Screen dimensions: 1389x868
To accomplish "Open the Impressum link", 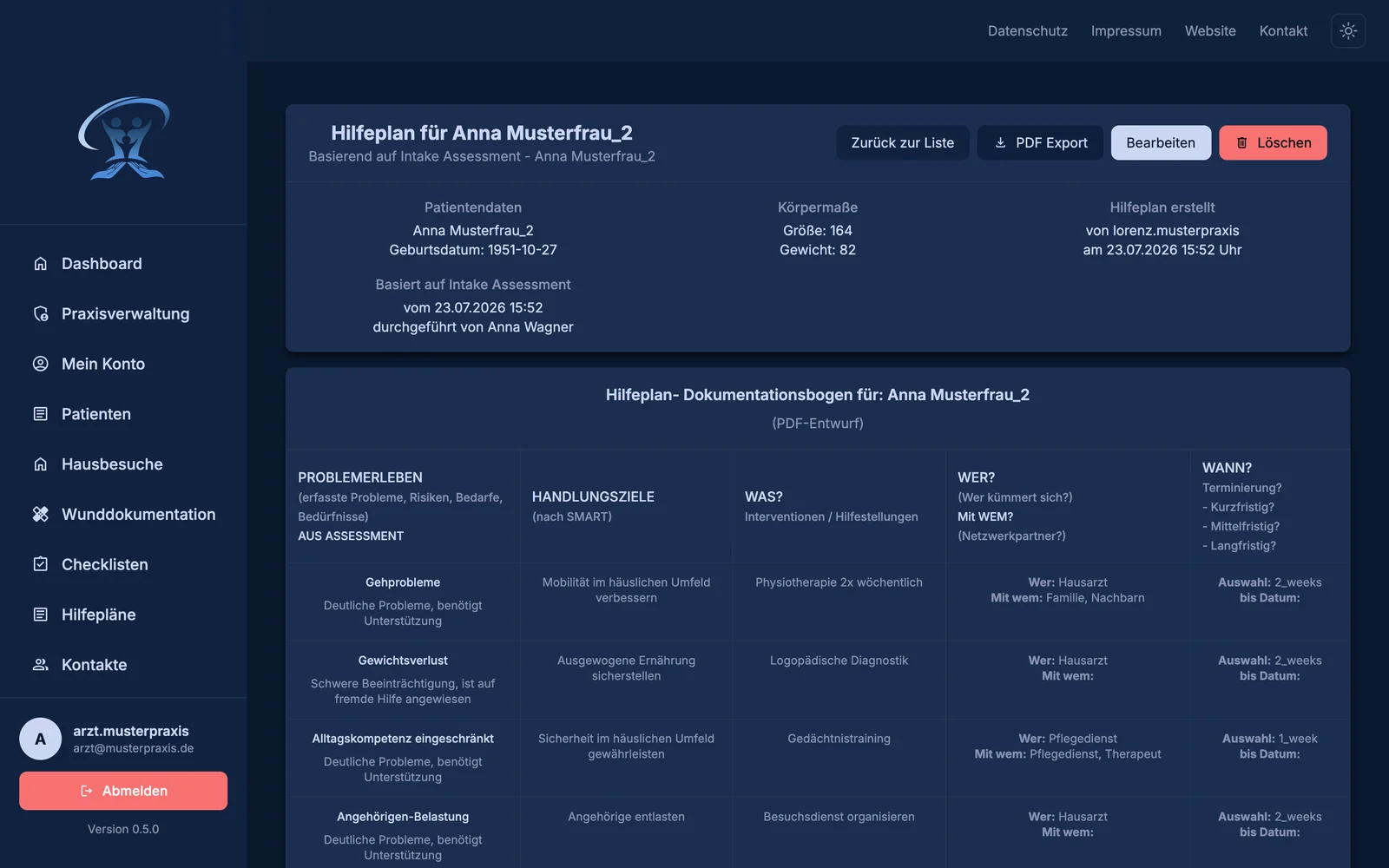I will pos(1126,30).
